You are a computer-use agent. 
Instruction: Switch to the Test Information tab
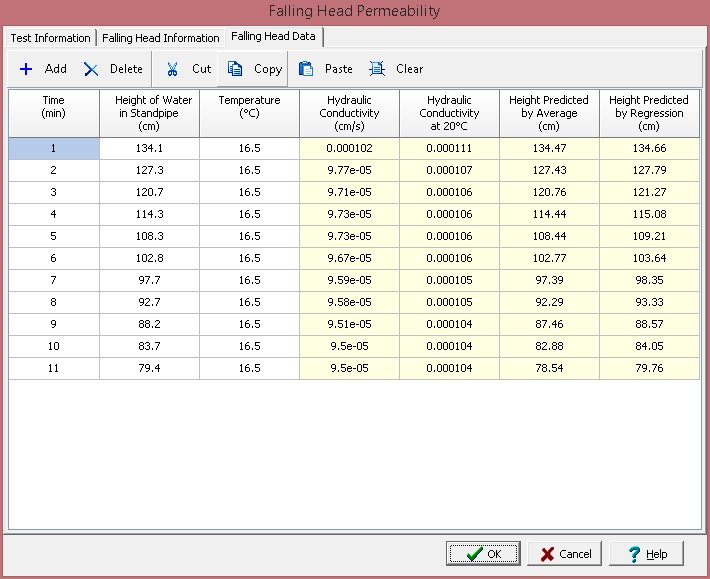click(50, 38)
